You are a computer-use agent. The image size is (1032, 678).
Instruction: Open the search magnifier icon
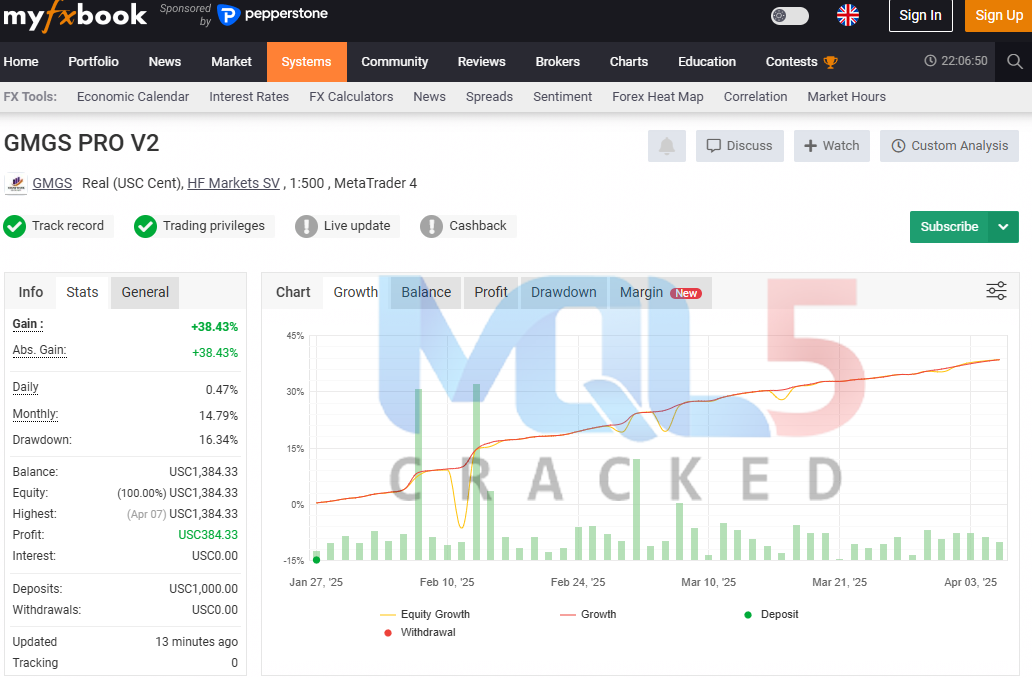1014,62
